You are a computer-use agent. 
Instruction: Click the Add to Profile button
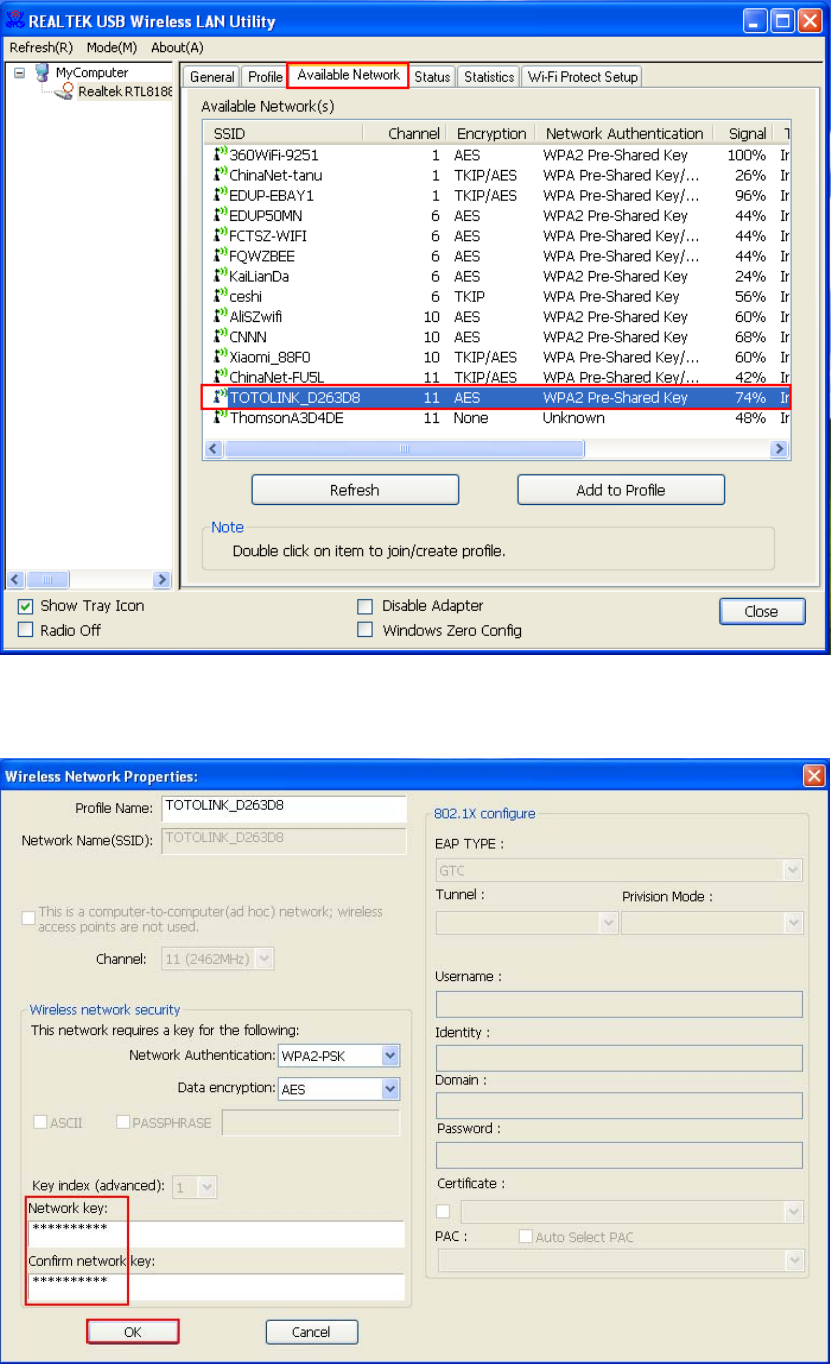coord(621,490)
